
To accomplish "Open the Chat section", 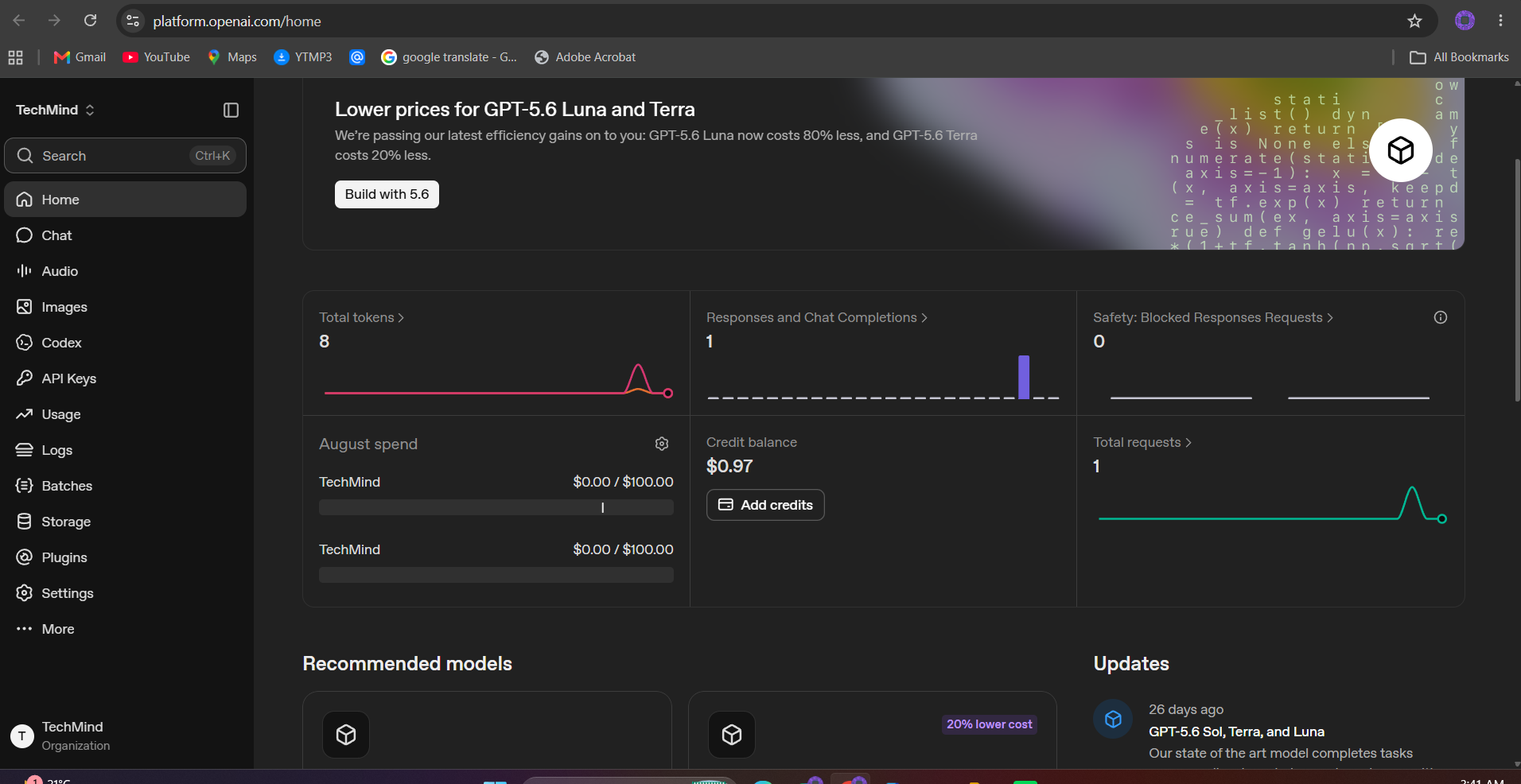I will [125, 235].
